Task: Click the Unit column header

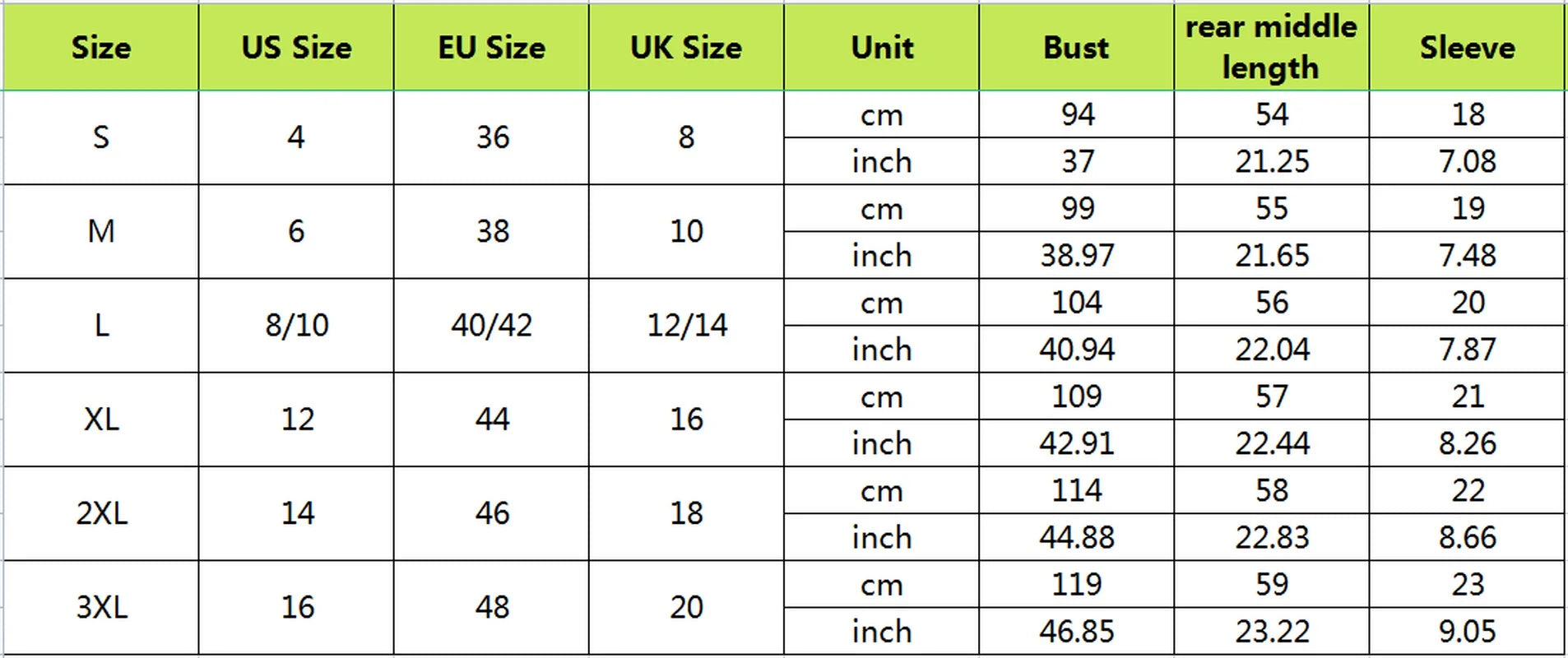Action: pyautogui.click(x=882, y=47)
